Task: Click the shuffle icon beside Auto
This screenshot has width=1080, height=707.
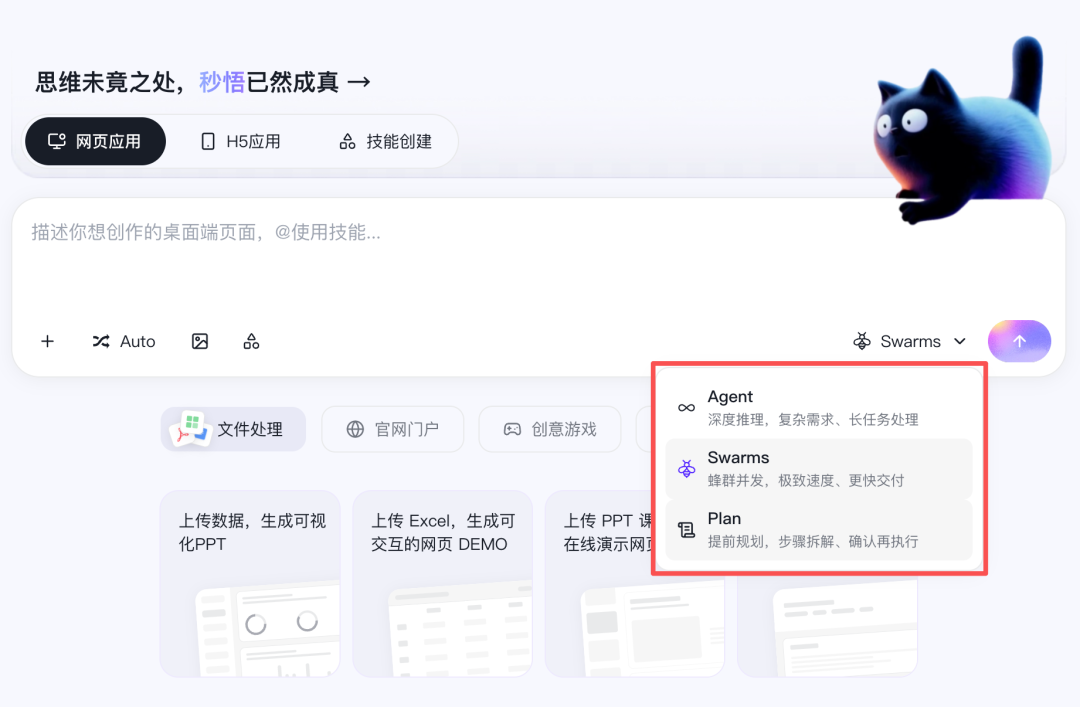Action: point(101,341)
